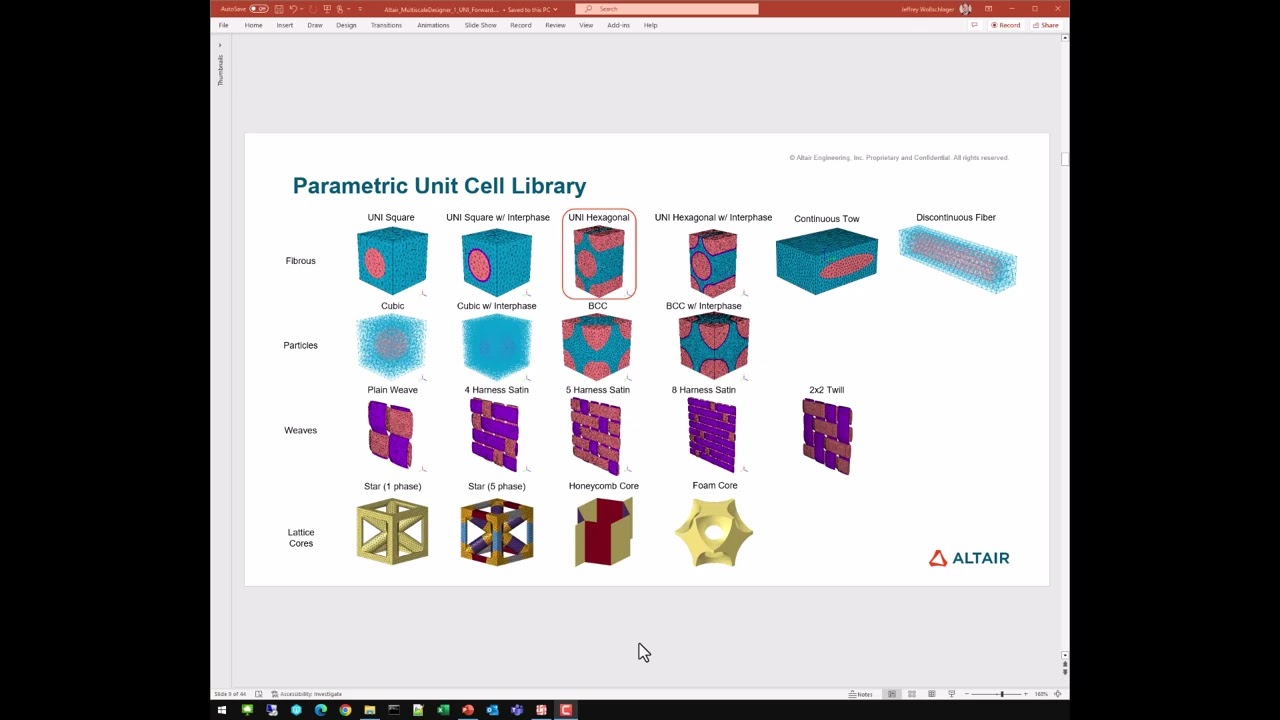Click the zoom out minus button
The width and height of the screenshot is (1280, 720).
pyautogui.click(x=967, y=694)
